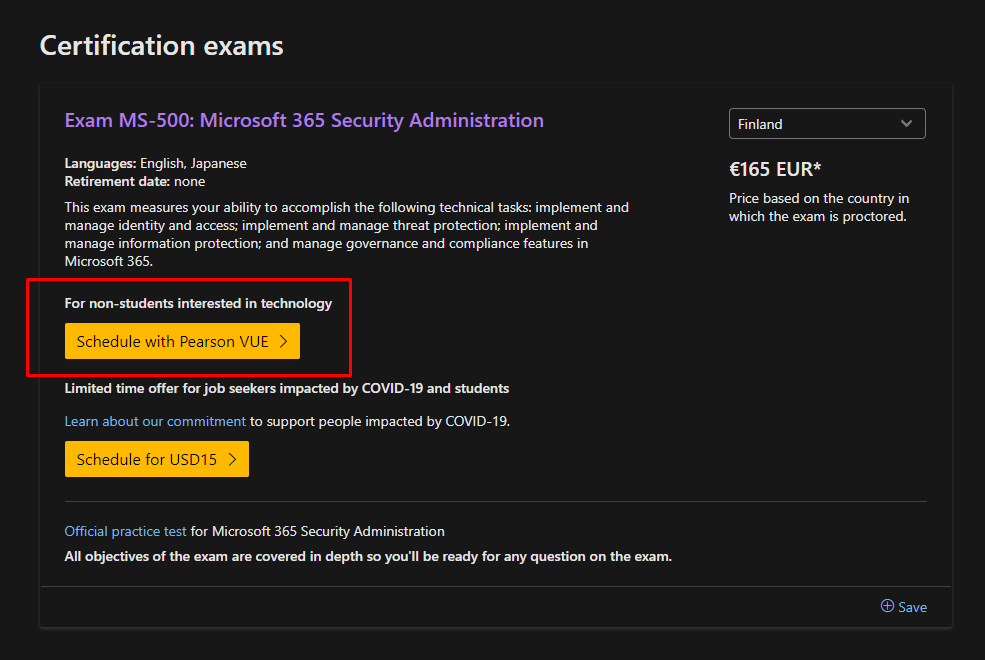This screenshot has width=985, height=660.
Task: Click the exam description paragraph
Action: point(346,234)
